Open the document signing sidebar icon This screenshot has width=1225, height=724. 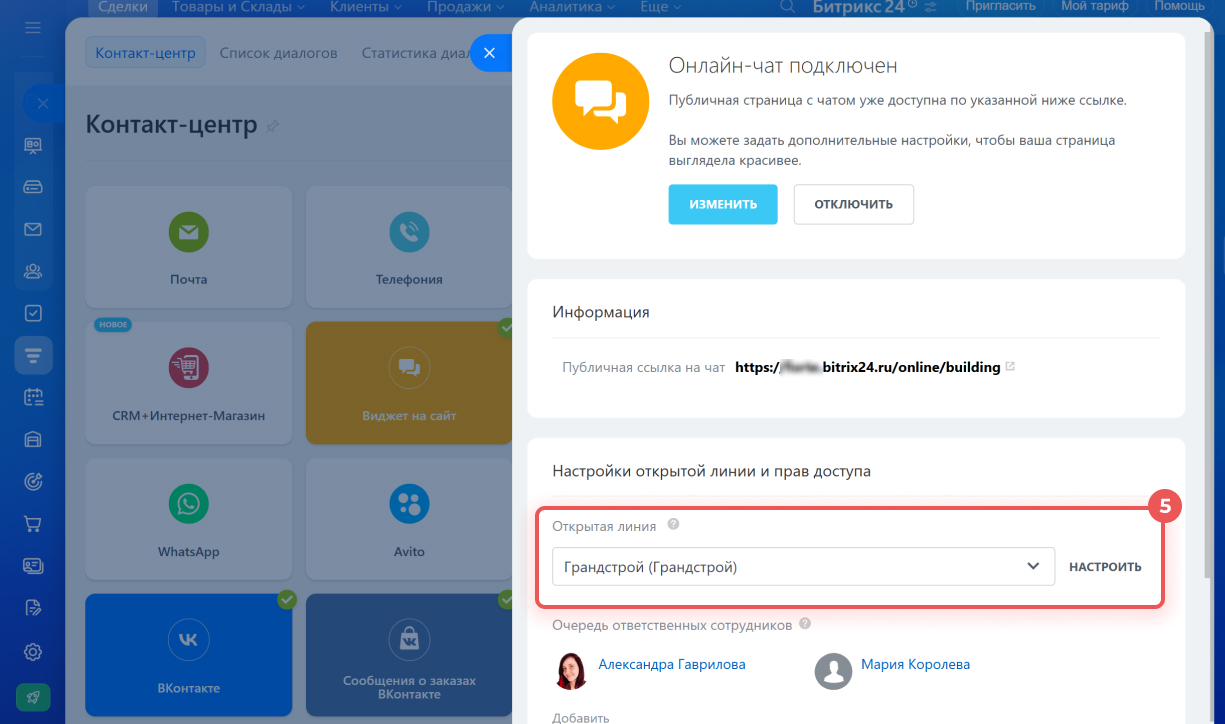33,607
